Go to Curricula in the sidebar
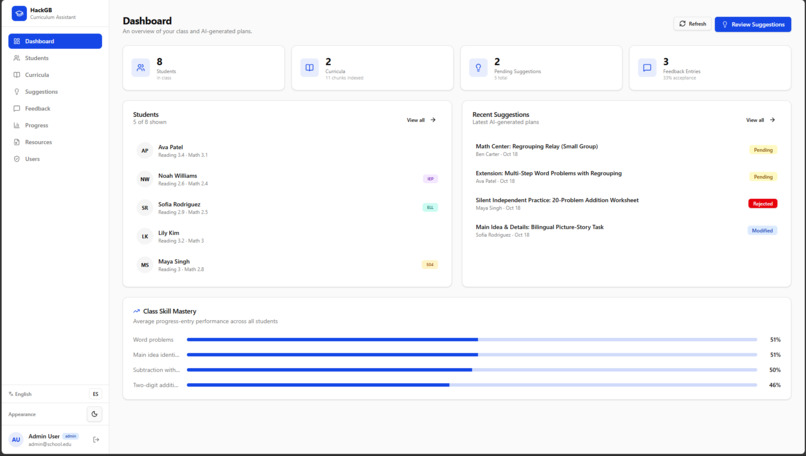806x456 pixels. (x=55, y=75)
